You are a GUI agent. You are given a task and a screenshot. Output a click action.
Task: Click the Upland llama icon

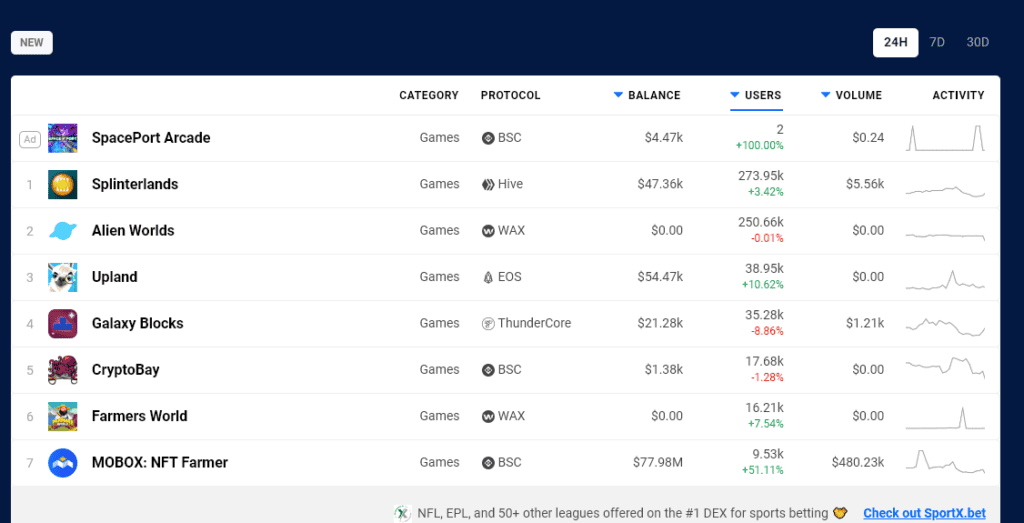(x=63, y=277)
